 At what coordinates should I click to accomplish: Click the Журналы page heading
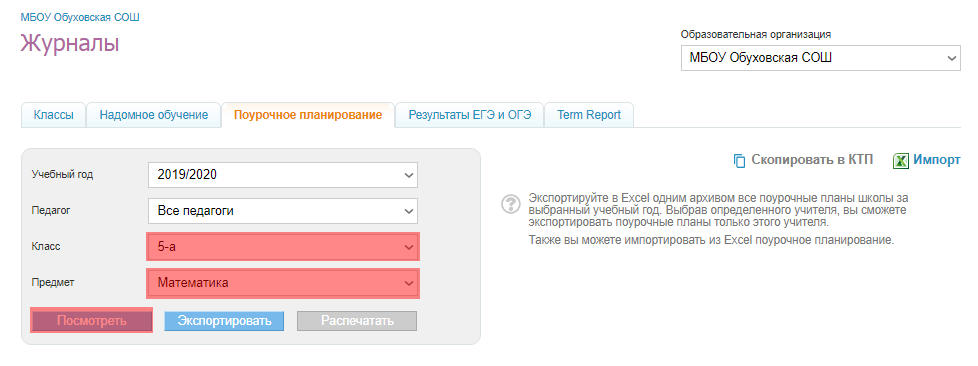(x=70, y=44)
